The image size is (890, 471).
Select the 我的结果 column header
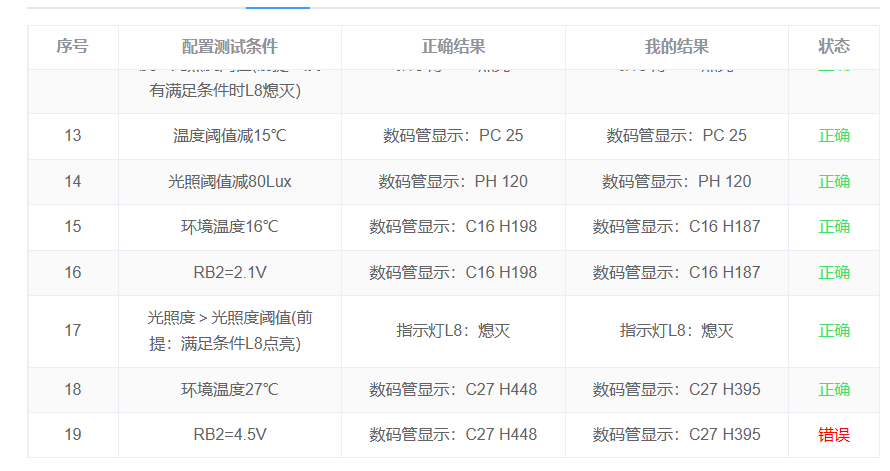pos(676,46)
